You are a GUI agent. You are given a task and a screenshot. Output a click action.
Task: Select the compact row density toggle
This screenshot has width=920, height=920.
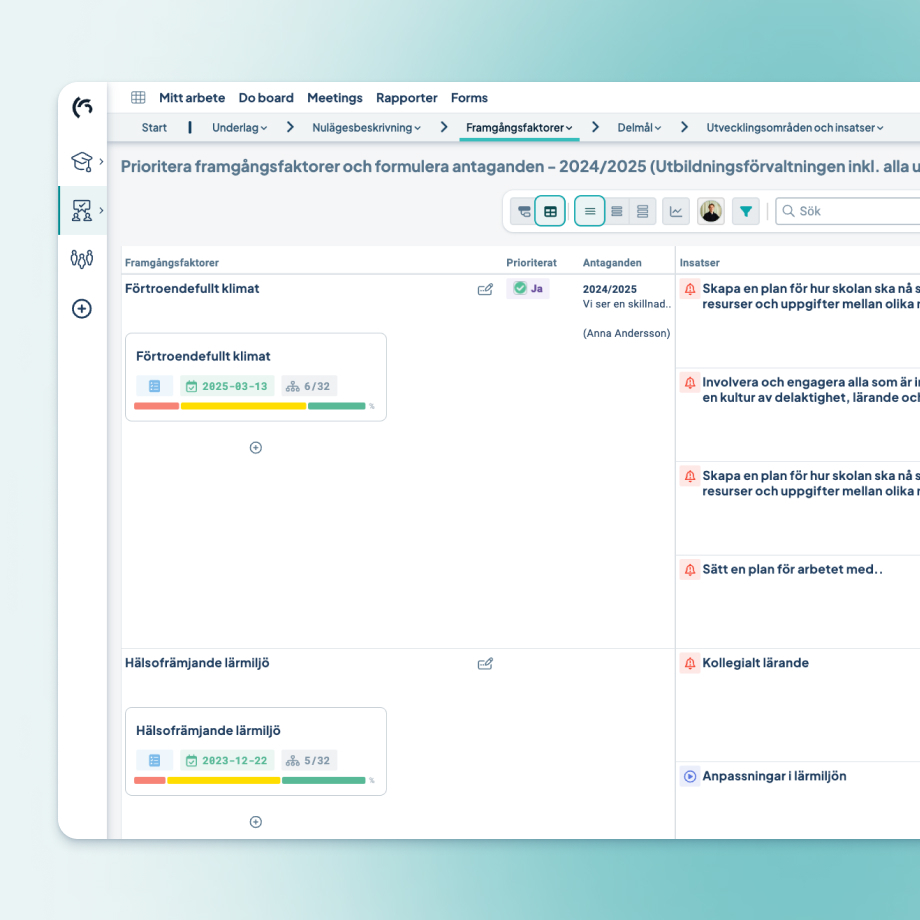pos(590,211)
